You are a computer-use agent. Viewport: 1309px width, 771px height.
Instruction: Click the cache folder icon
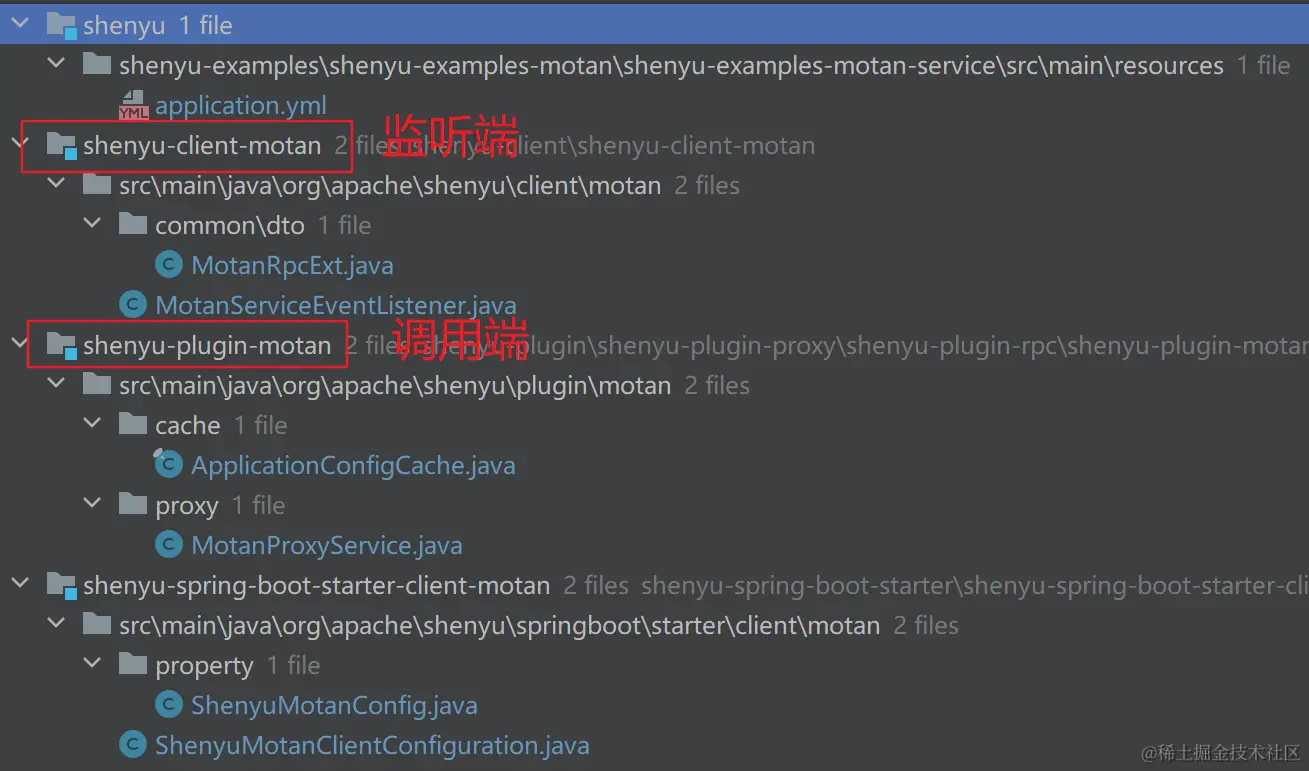pos(132,425)
